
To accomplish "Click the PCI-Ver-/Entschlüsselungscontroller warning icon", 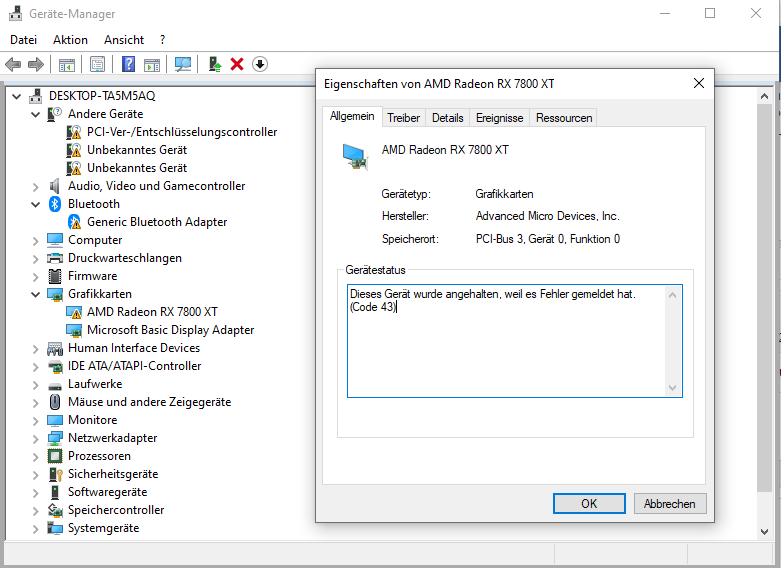I will [74, 132].
